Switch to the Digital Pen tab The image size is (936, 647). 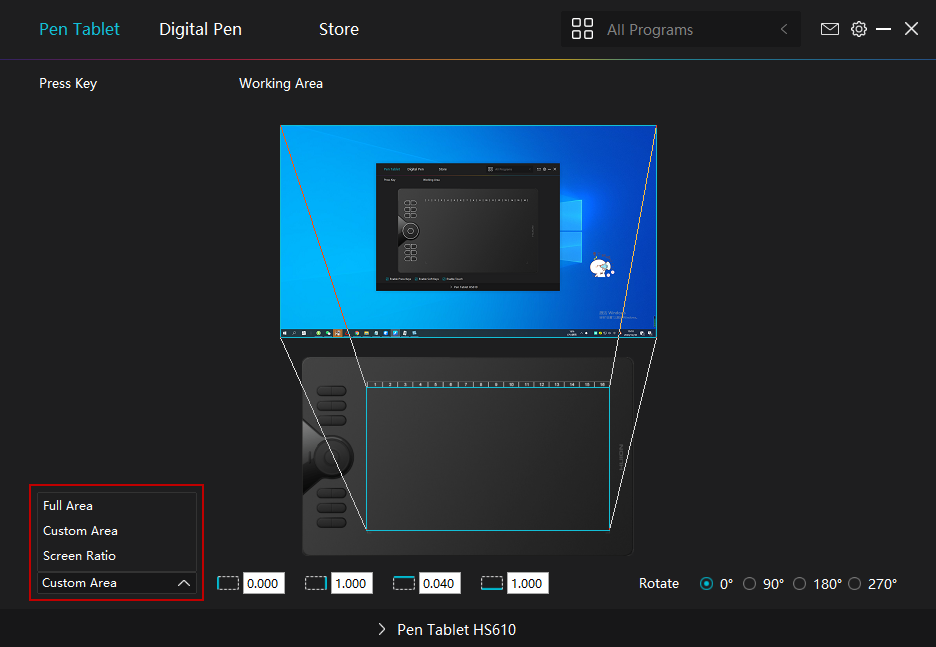[200, 29]
